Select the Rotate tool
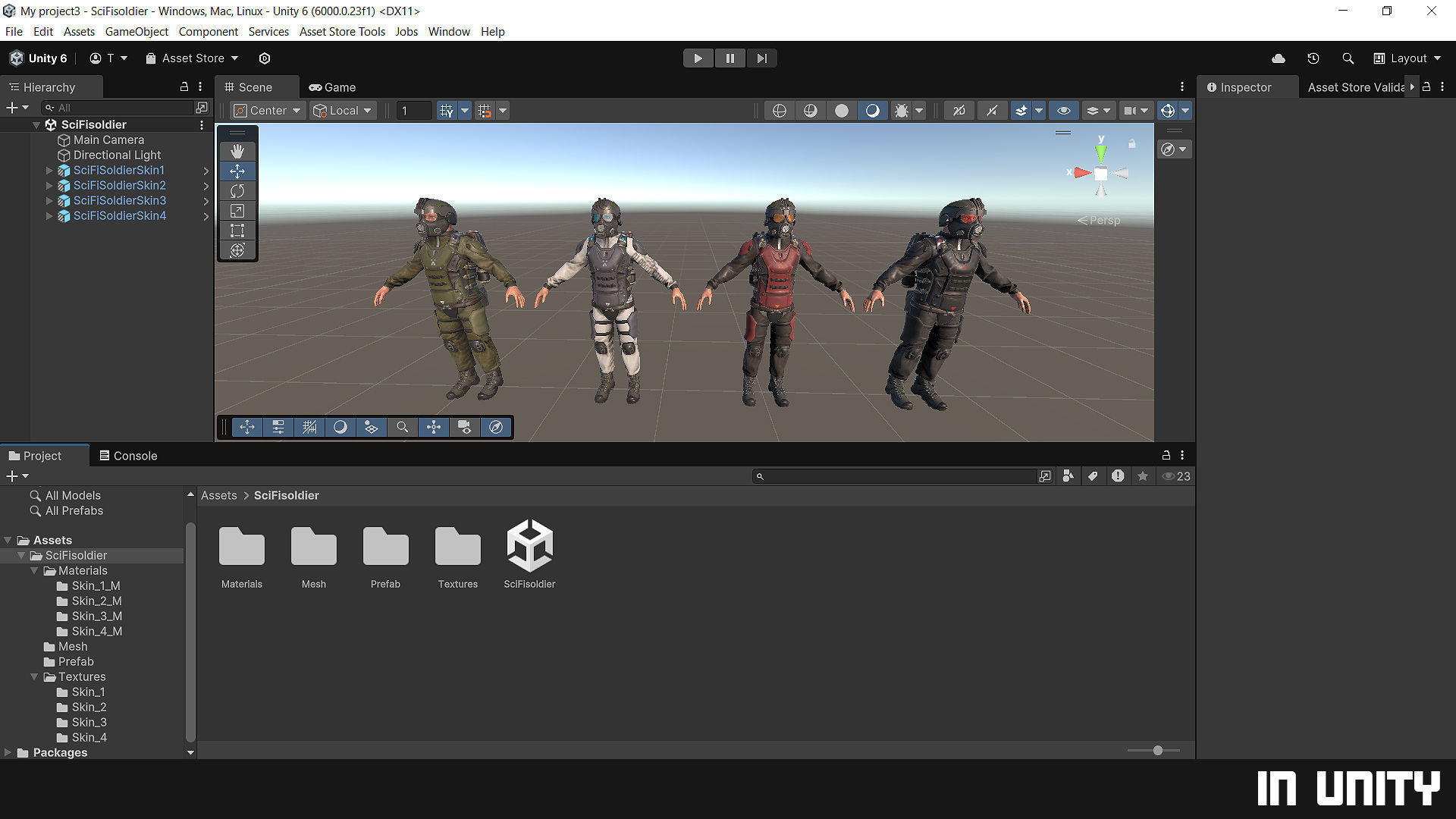This screenshot has width=1456, height=819. point(237,191)
